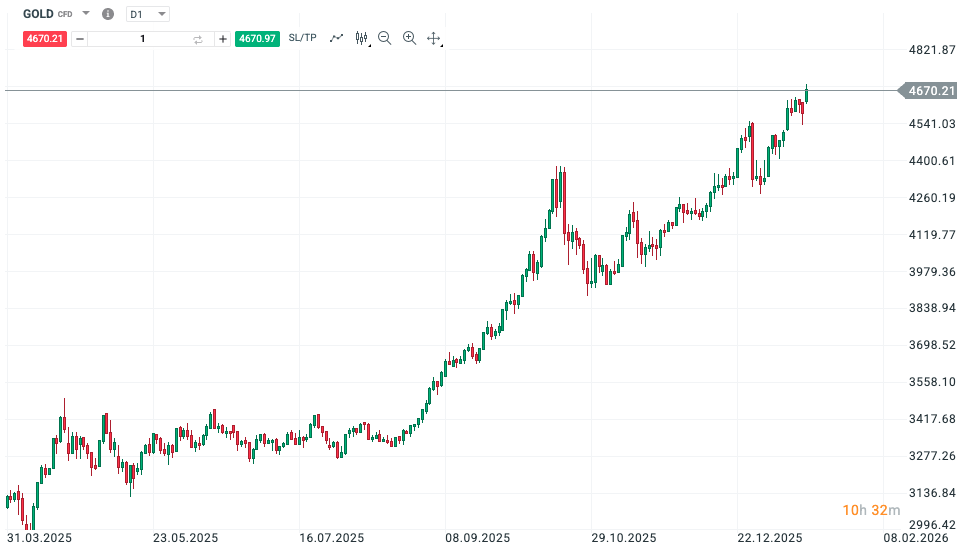This screenshot has height=551, width=962.
Task: Click the instrument info icon
Action: click(x=108, y=14)
